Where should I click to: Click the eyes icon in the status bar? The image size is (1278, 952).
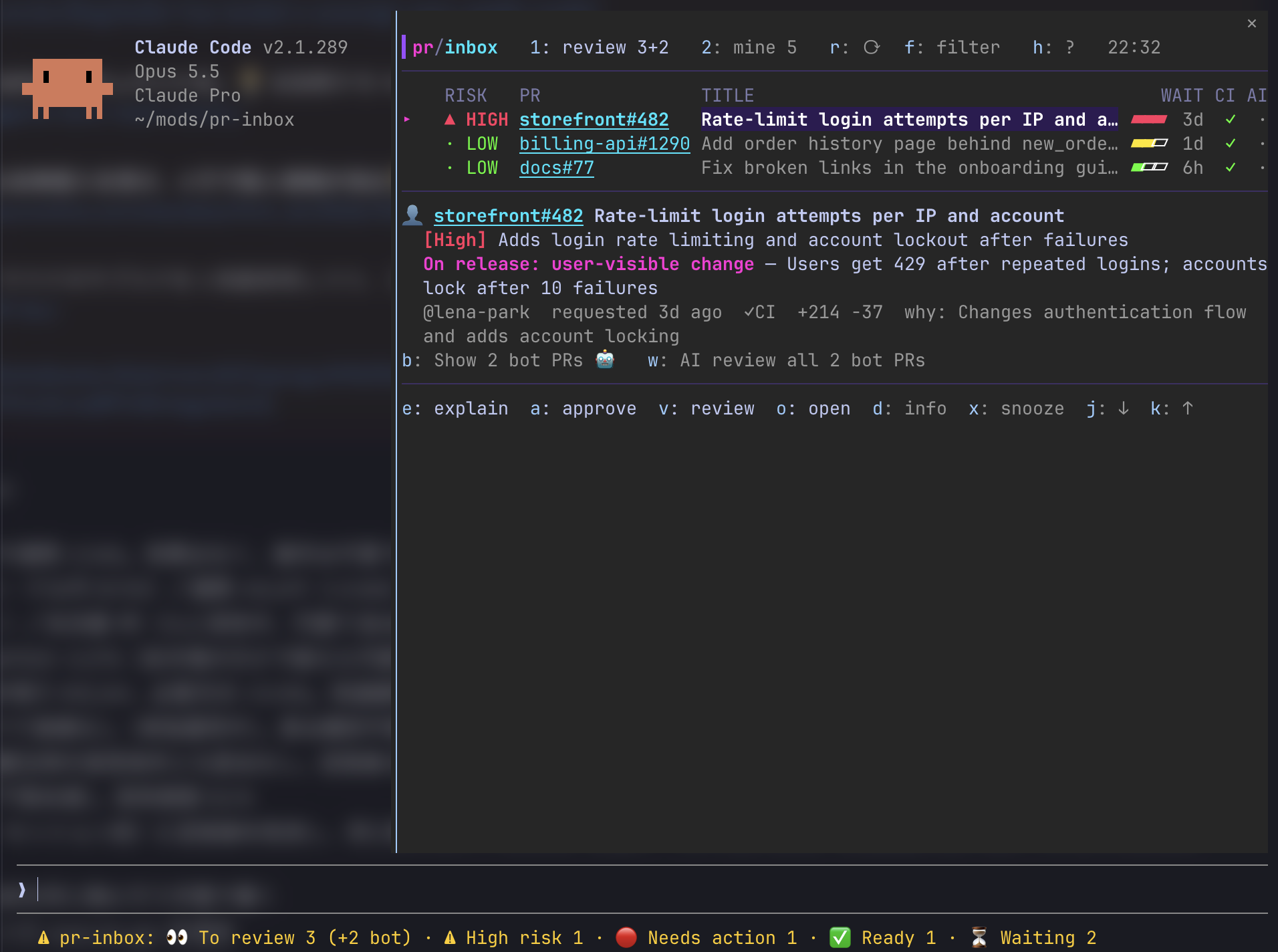177,937
